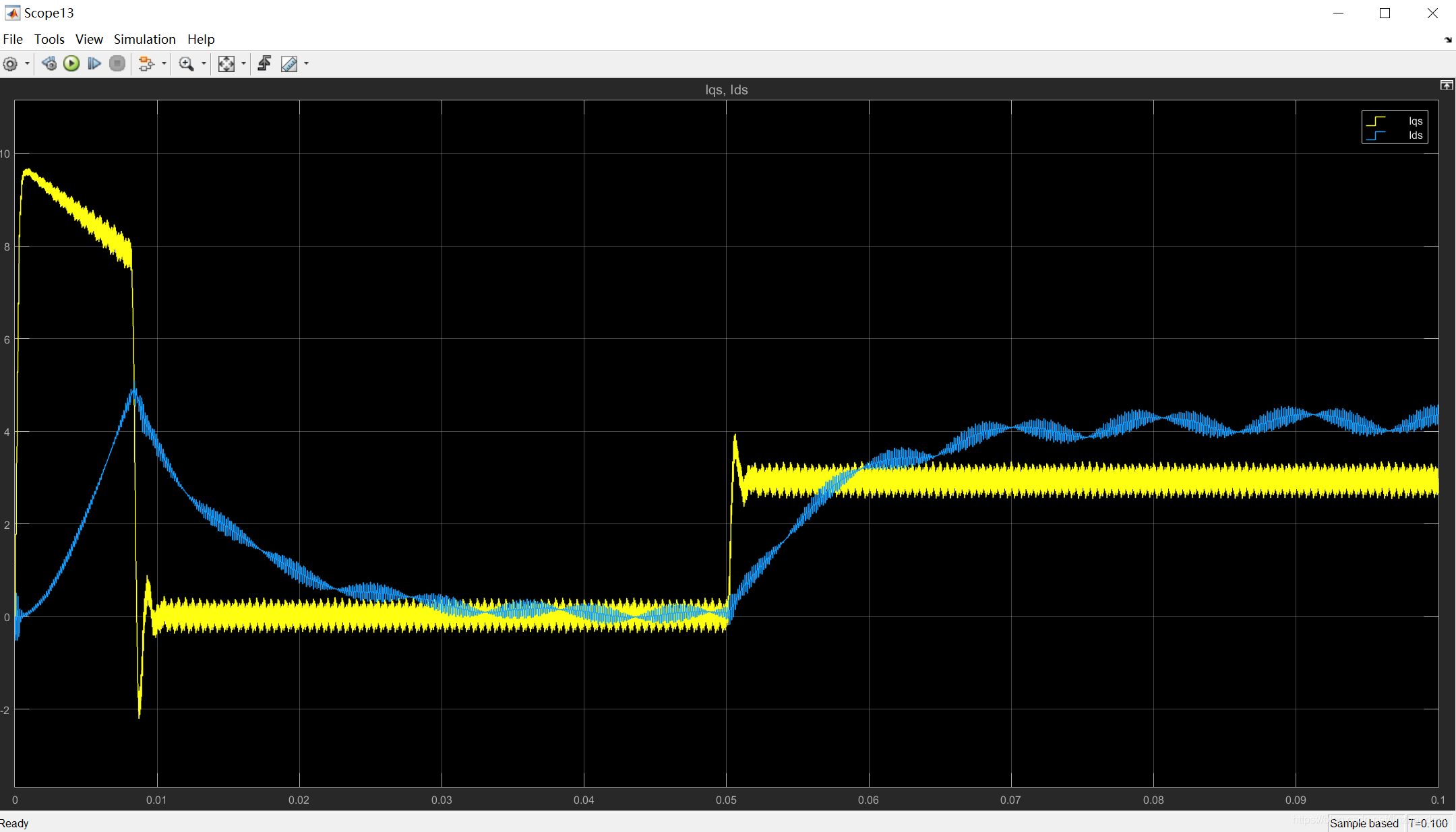Click the 'Iqs, Ids' plot title

click(727, 90)
